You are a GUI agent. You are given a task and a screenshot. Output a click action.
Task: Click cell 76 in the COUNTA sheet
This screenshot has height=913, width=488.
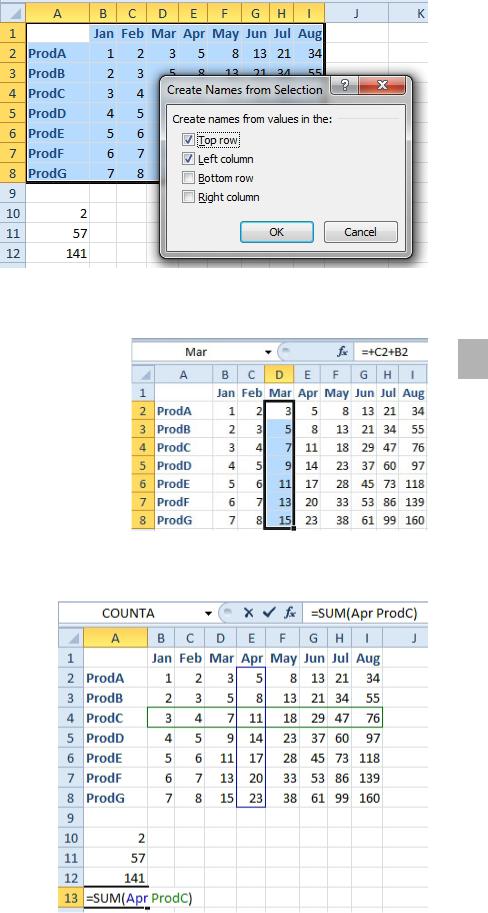point(367,718)
